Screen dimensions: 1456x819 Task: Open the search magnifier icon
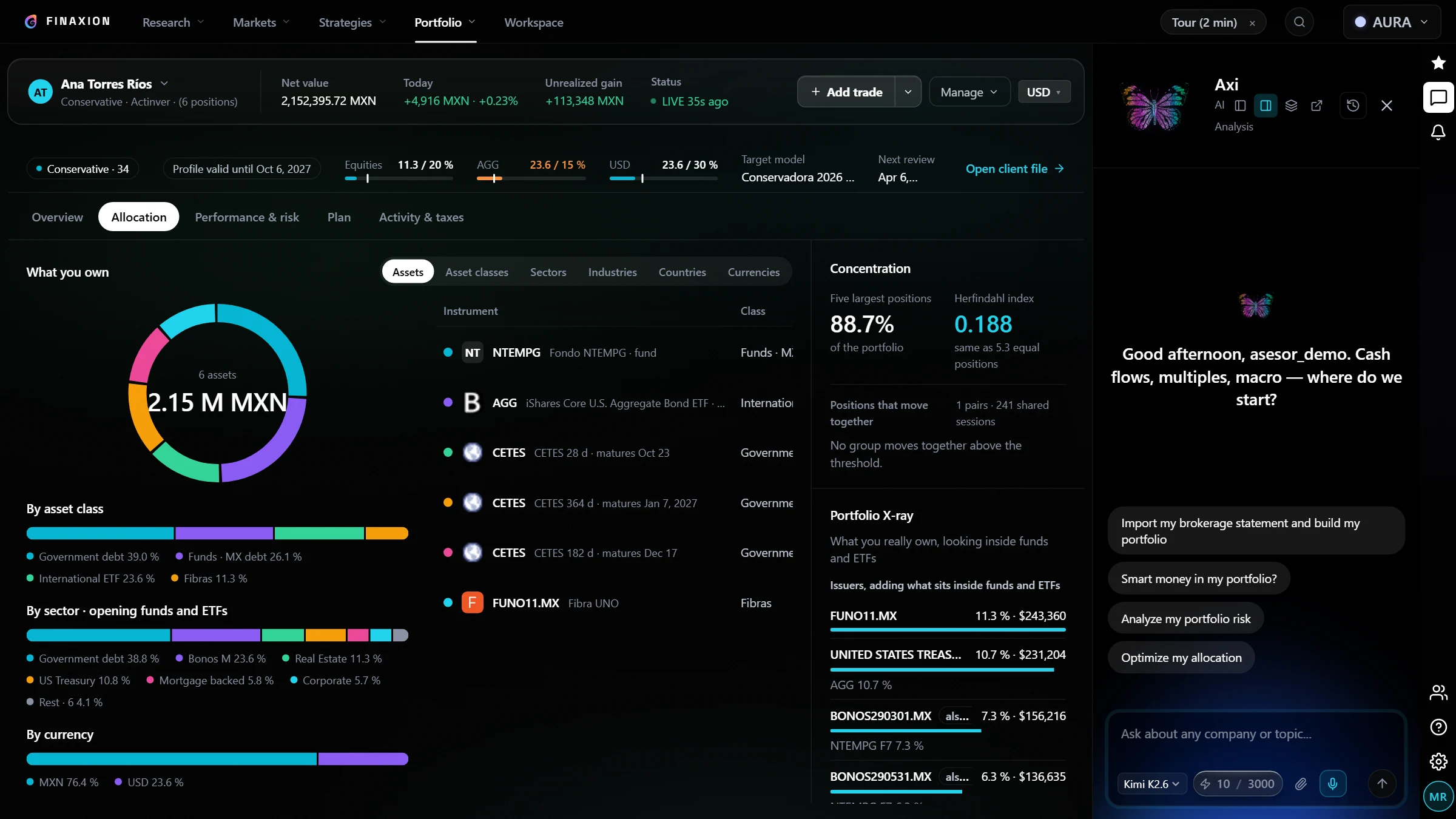[x=1299, y=22]
